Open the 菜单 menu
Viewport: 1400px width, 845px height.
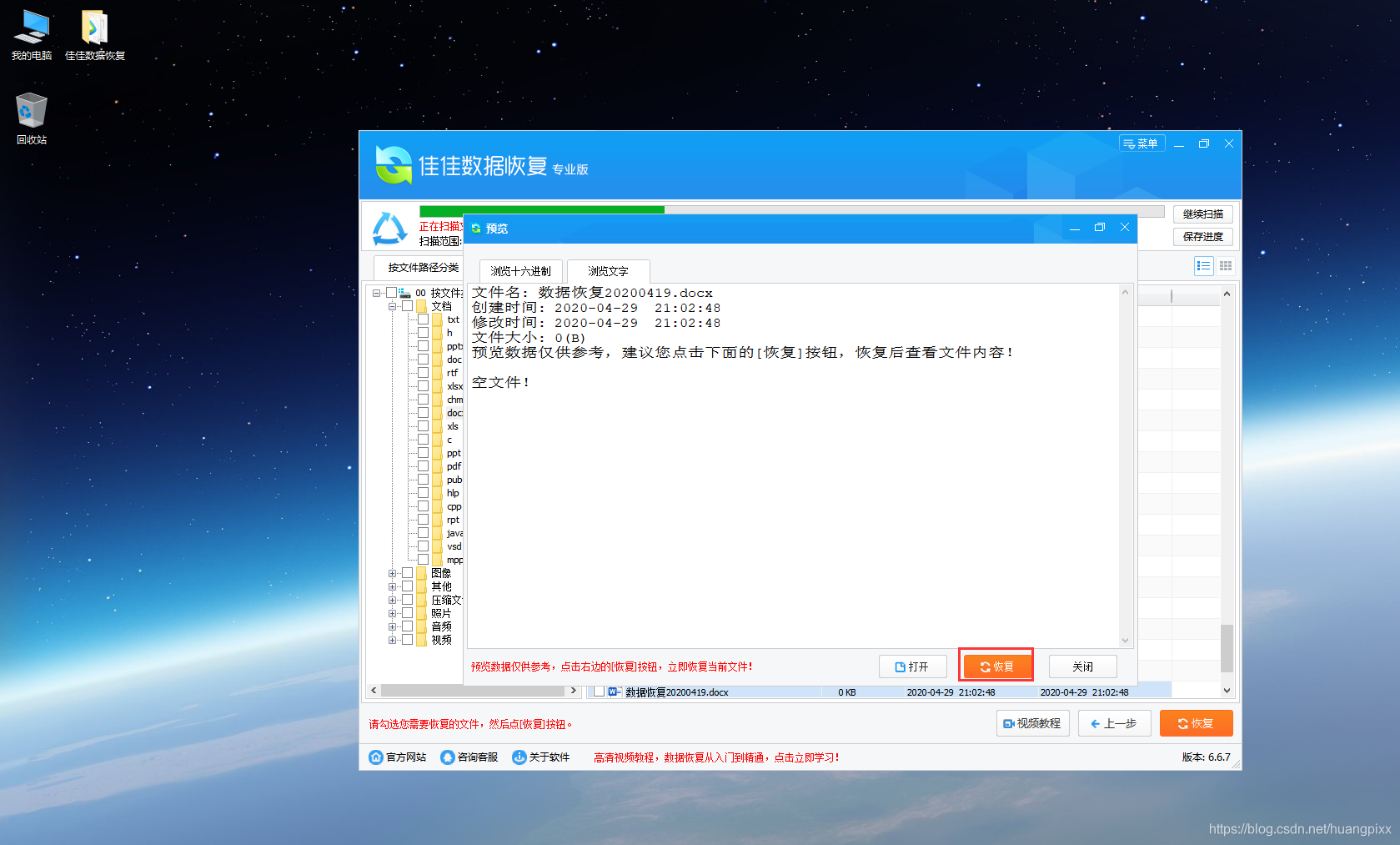tap(1142, 143)
